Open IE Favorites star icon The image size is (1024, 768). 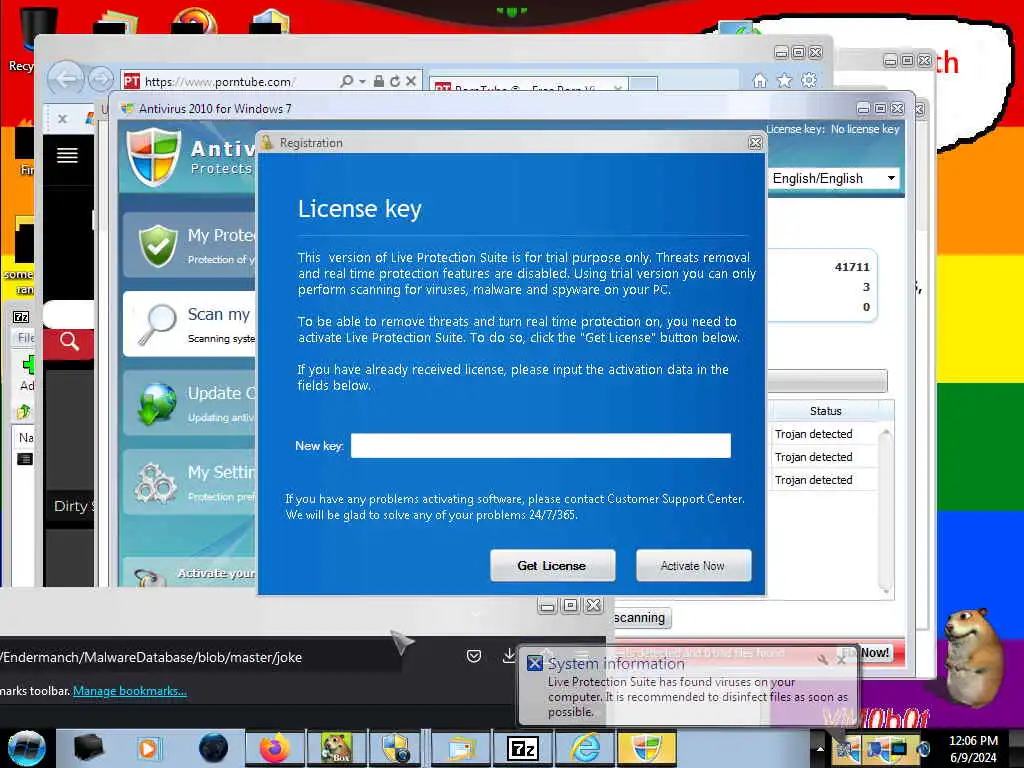pos(784,80)
